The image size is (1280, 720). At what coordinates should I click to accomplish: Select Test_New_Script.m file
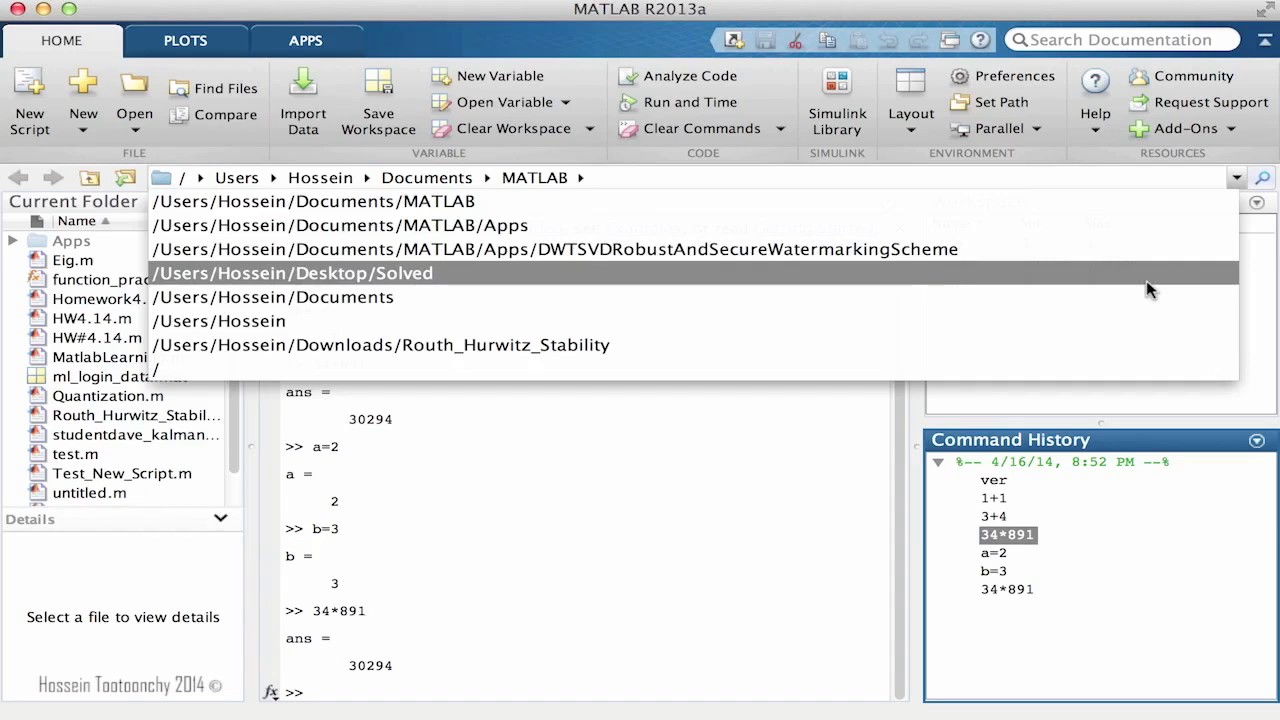[122, 473]
